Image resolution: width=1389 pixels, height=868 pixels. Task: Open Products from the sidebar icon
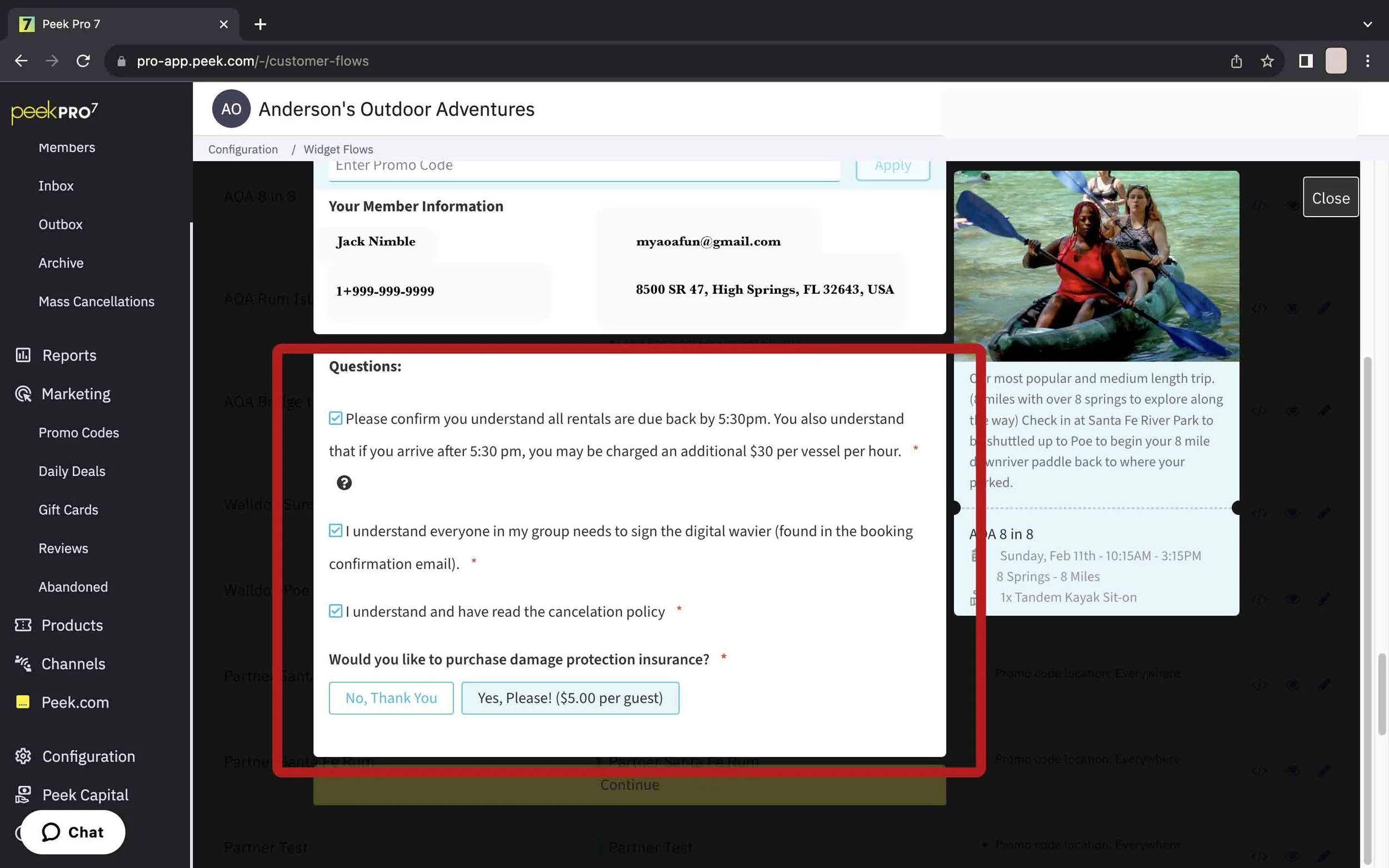[23, 625]
